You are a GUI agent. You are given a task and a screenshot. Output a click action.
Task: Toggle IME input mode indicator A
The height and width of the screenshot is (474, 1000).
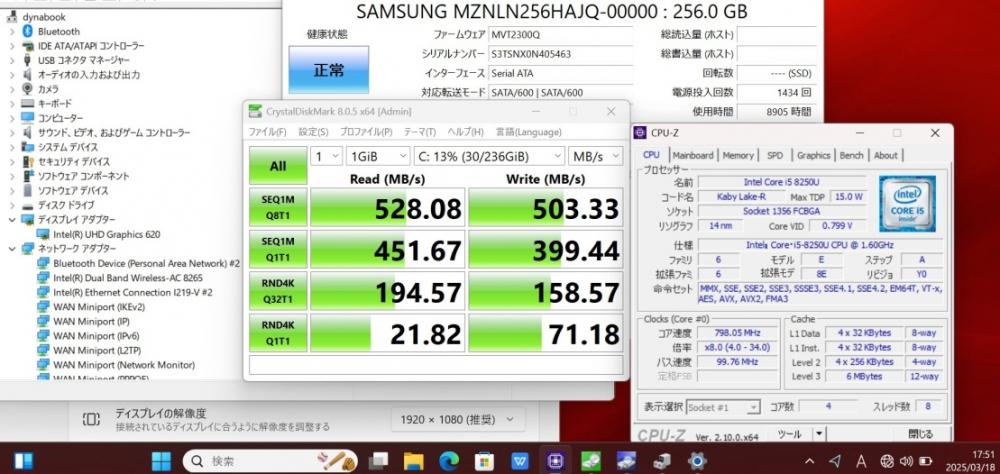pyautogui.click(x=860, y=461)
